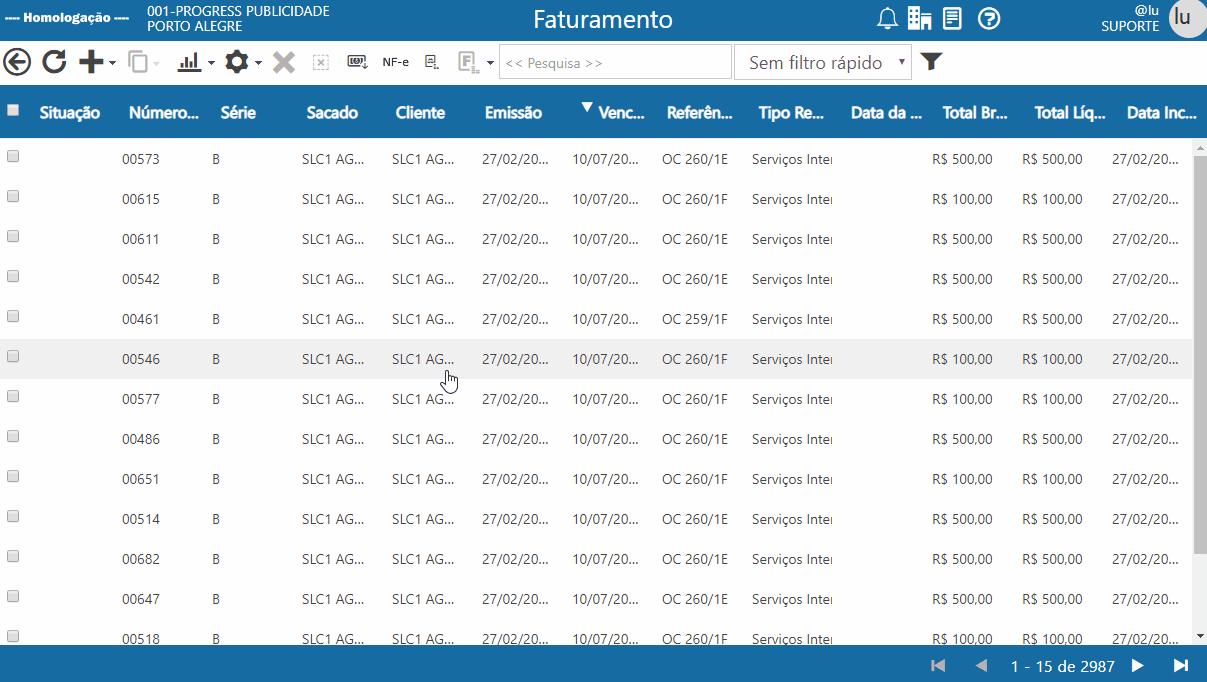Screen dimensions: 1207x682
Task: Open the notifications bell icon
Action: click(x=887, y=18)
